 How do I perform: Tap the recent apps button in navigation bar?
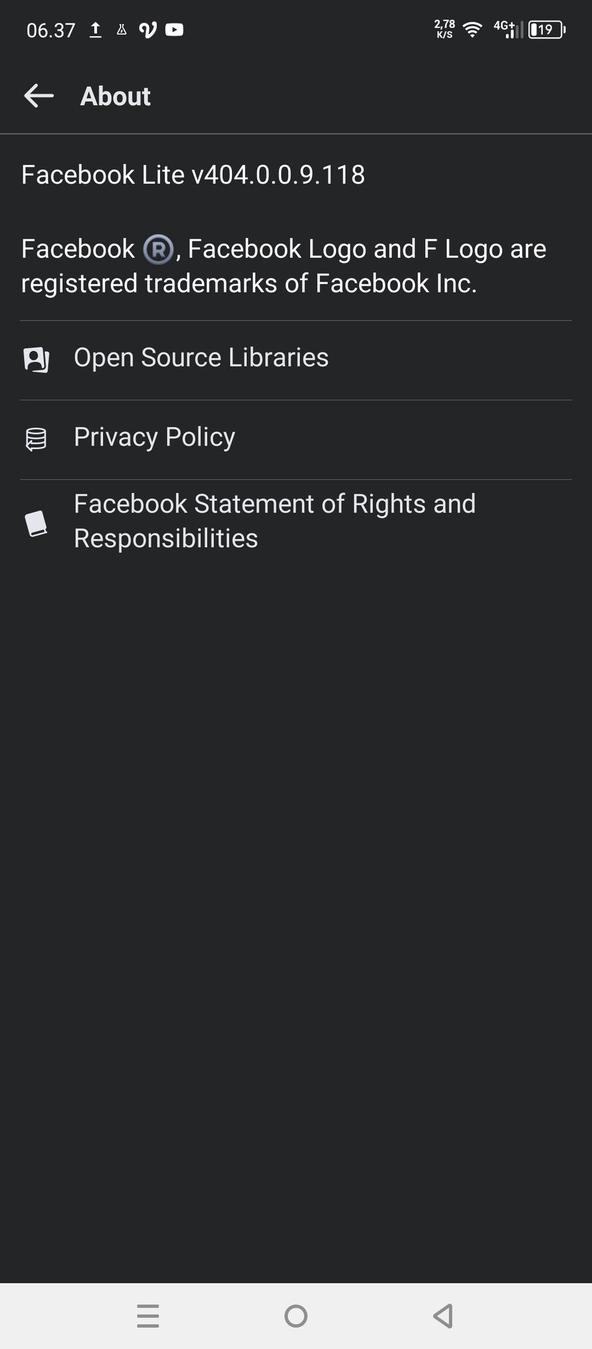(148, 1316)
